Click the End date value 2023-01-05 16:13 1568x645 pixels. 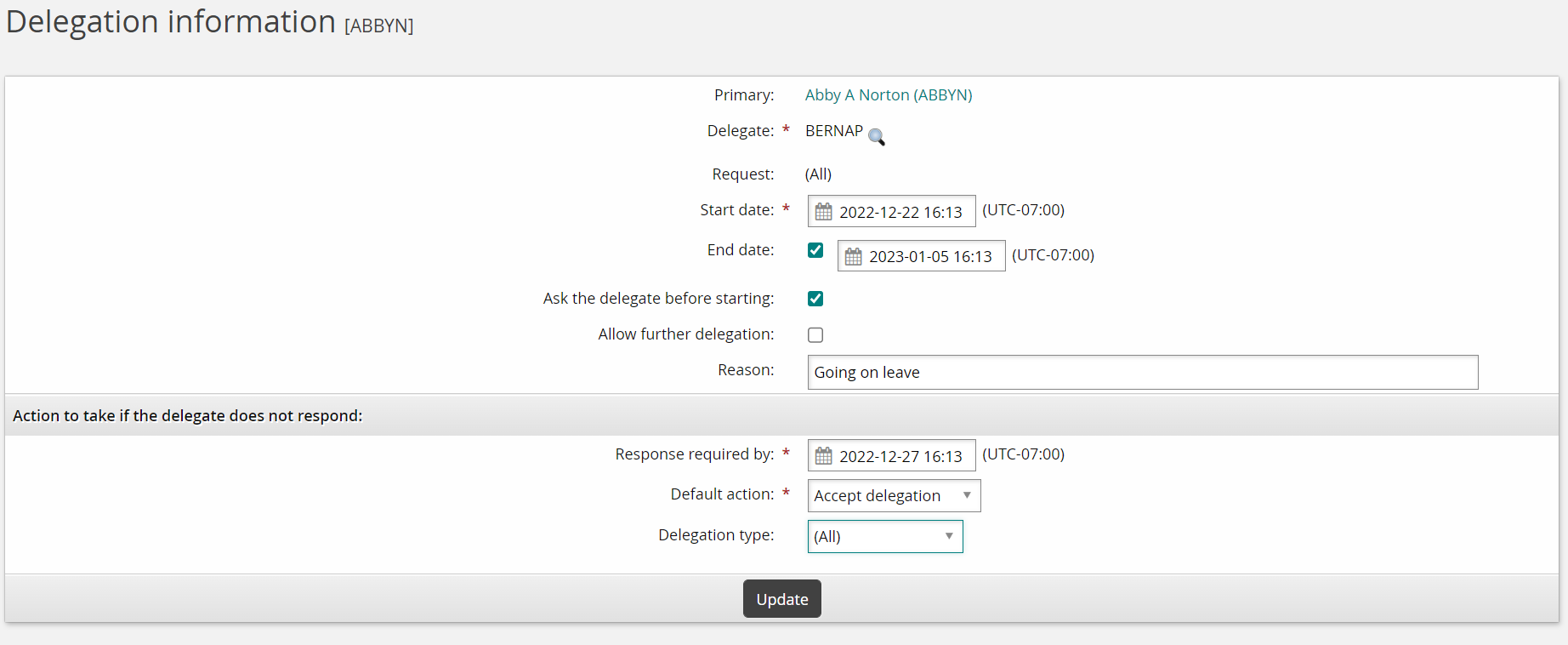[930, 257]
